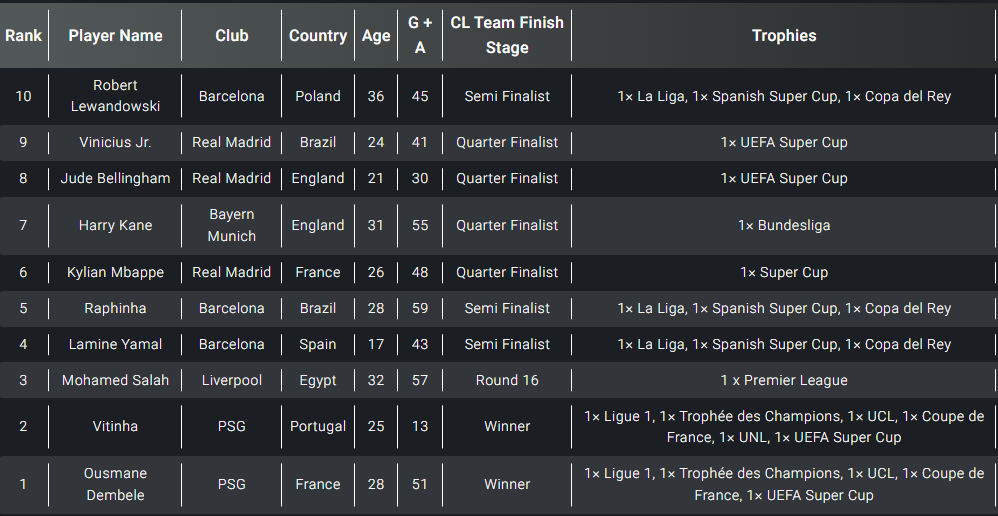This screenshot has height=516, width=998.
Task: Click the Player Name column header
Action: pyautogui.click(x=115, y=36)
